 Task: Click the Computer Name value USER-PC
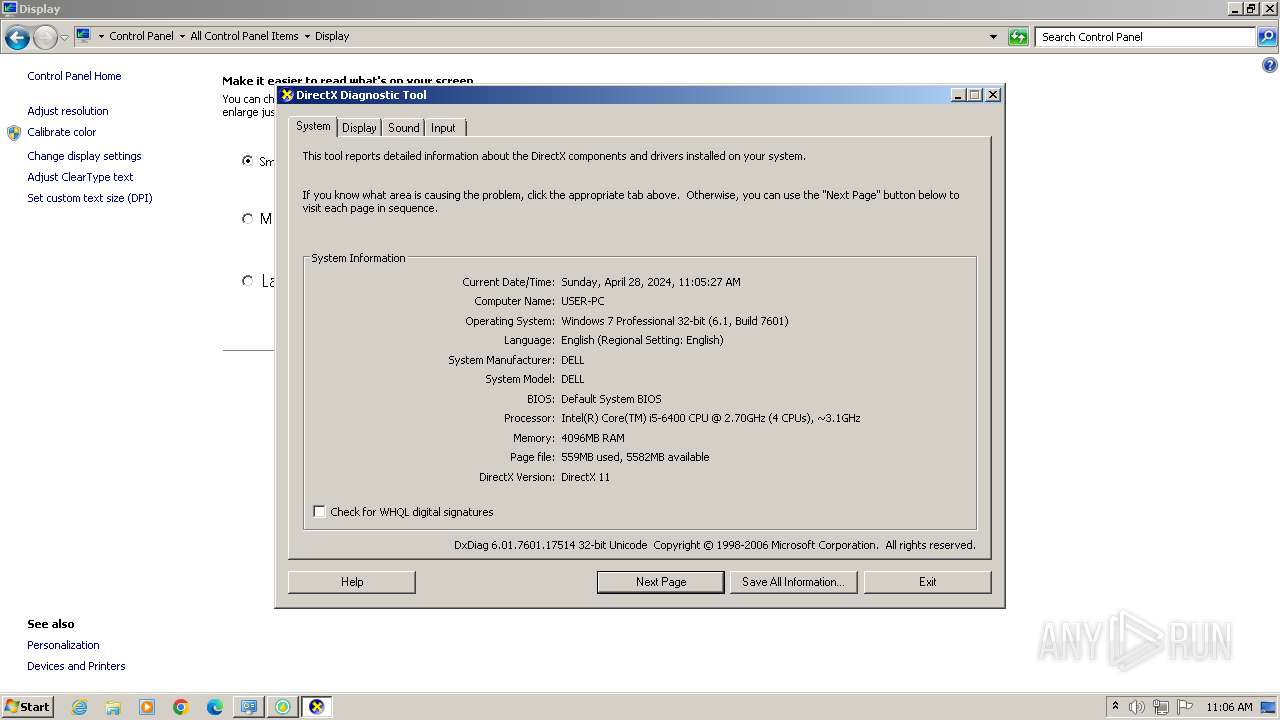tap(582, 301)
